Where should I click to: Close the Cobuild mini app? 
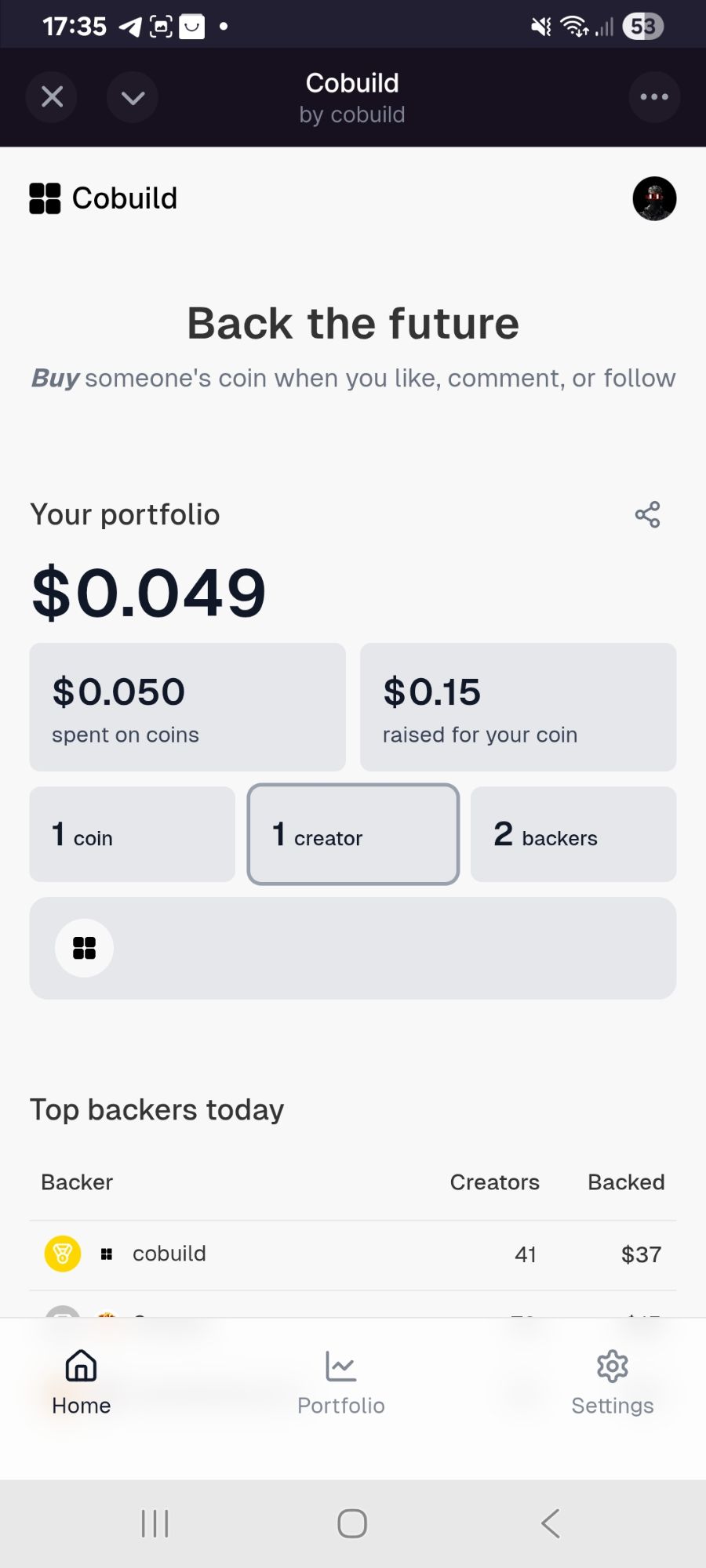(x=52, y=97)
